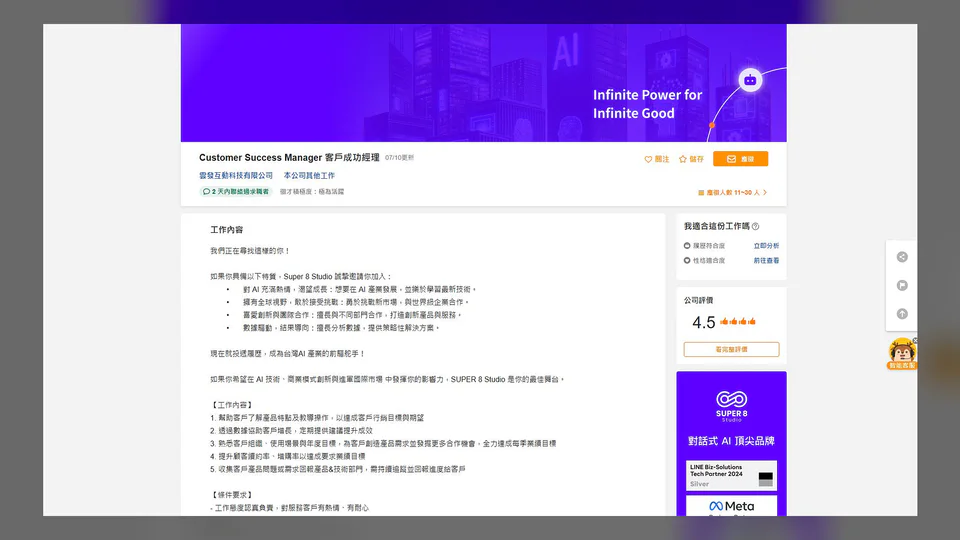Click the resume match 履歷符合度 circle icon

(687, 246)
